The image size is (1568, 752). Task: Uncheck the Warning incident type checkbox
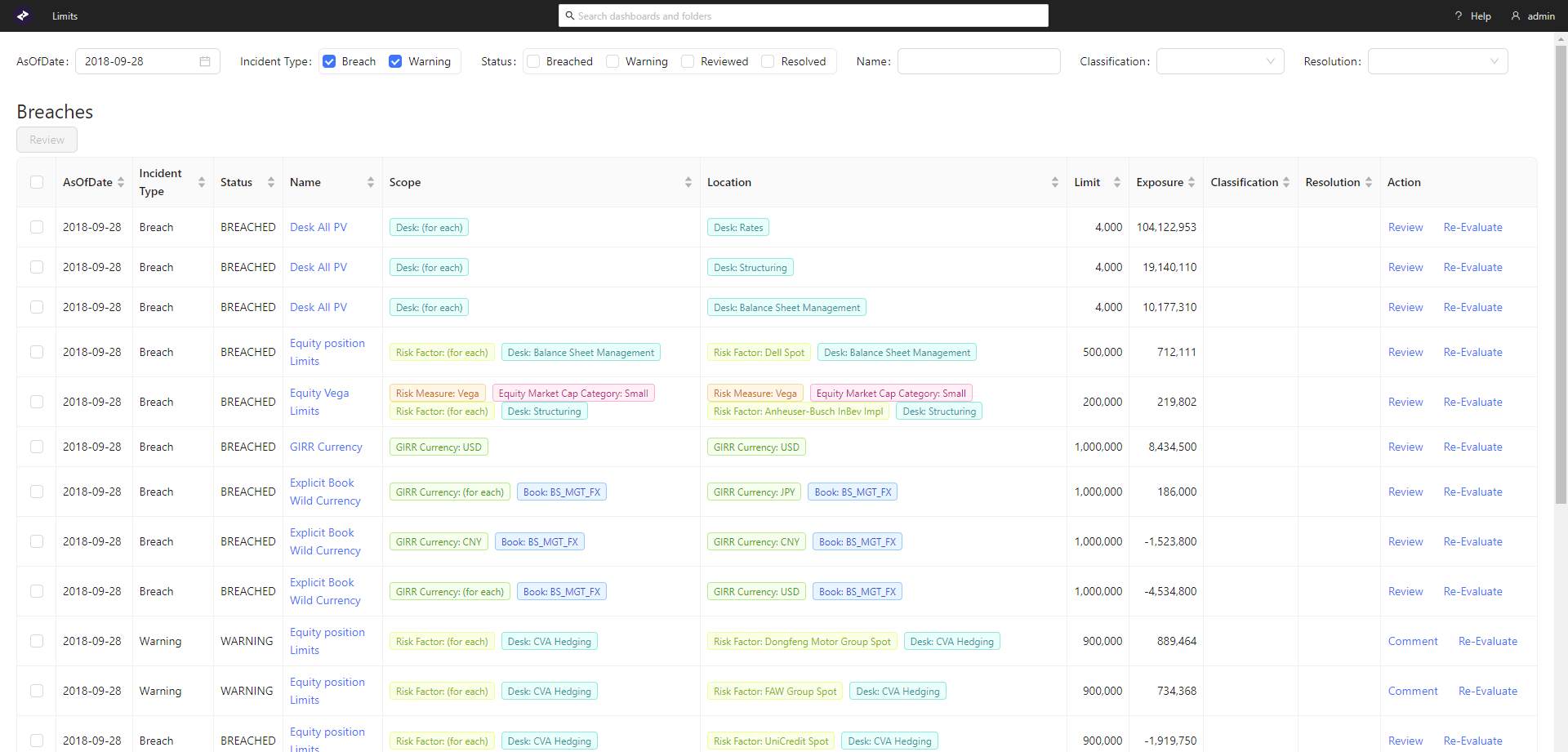[395, 61]
